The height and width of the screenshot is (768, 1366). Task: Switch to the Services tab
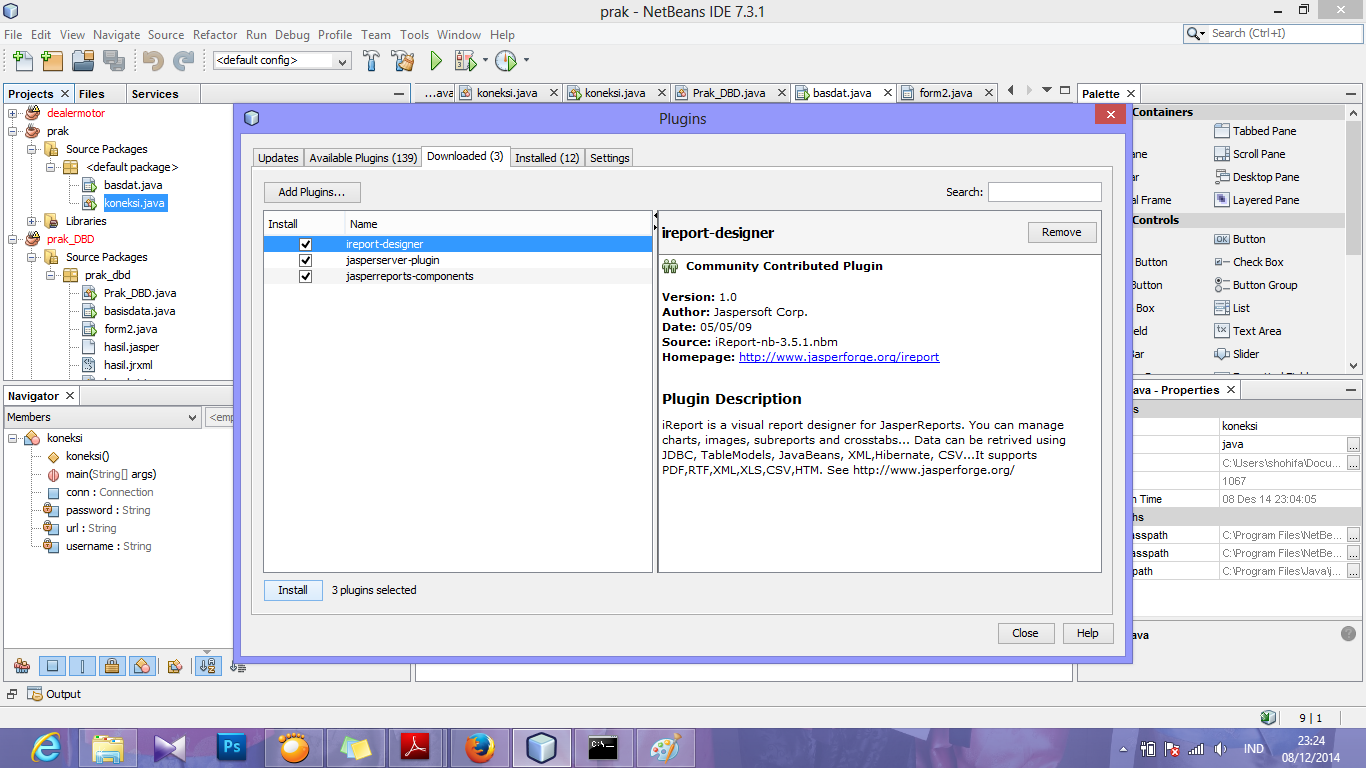155,94
